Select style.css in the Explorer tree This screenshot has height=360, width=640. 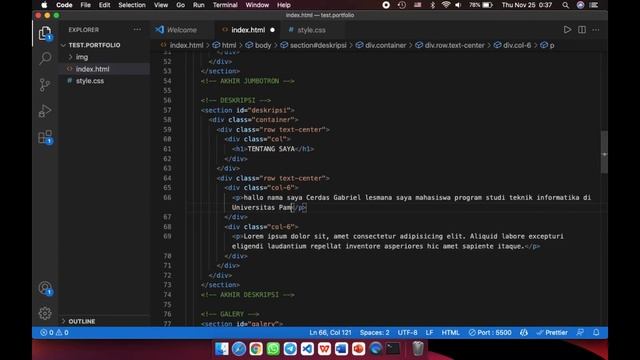(x=90, y=81)
